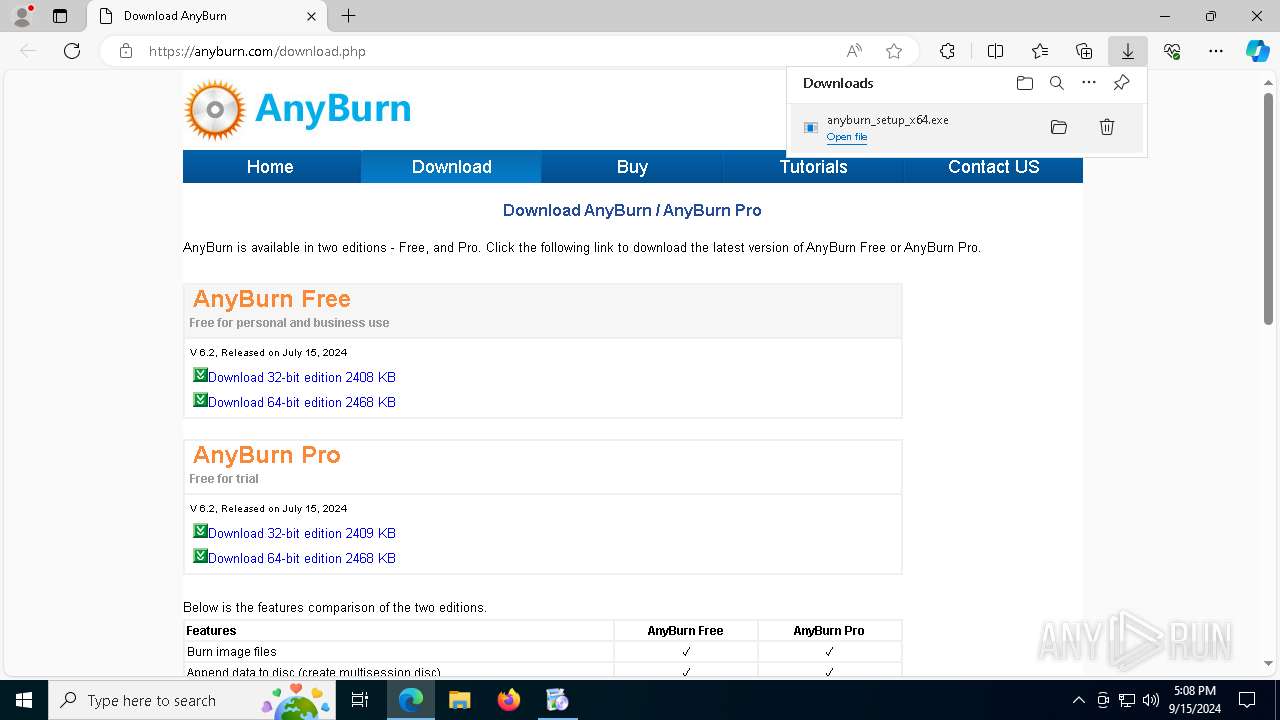This screenshot has height=720, width=1280.
Task: Open the tab actions menu icon
Action: [x=60, y=16]
